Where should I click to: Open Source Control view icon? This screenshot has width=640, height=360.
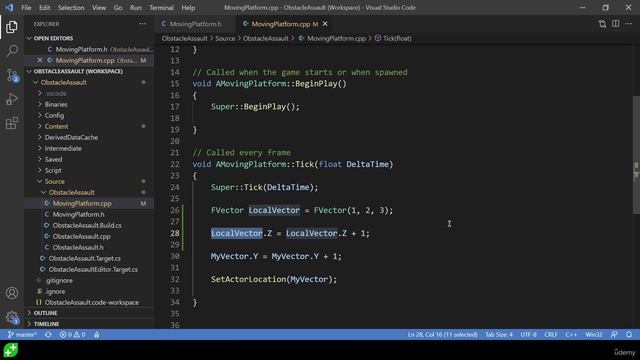pyautogui.click(x=12, y=75)
